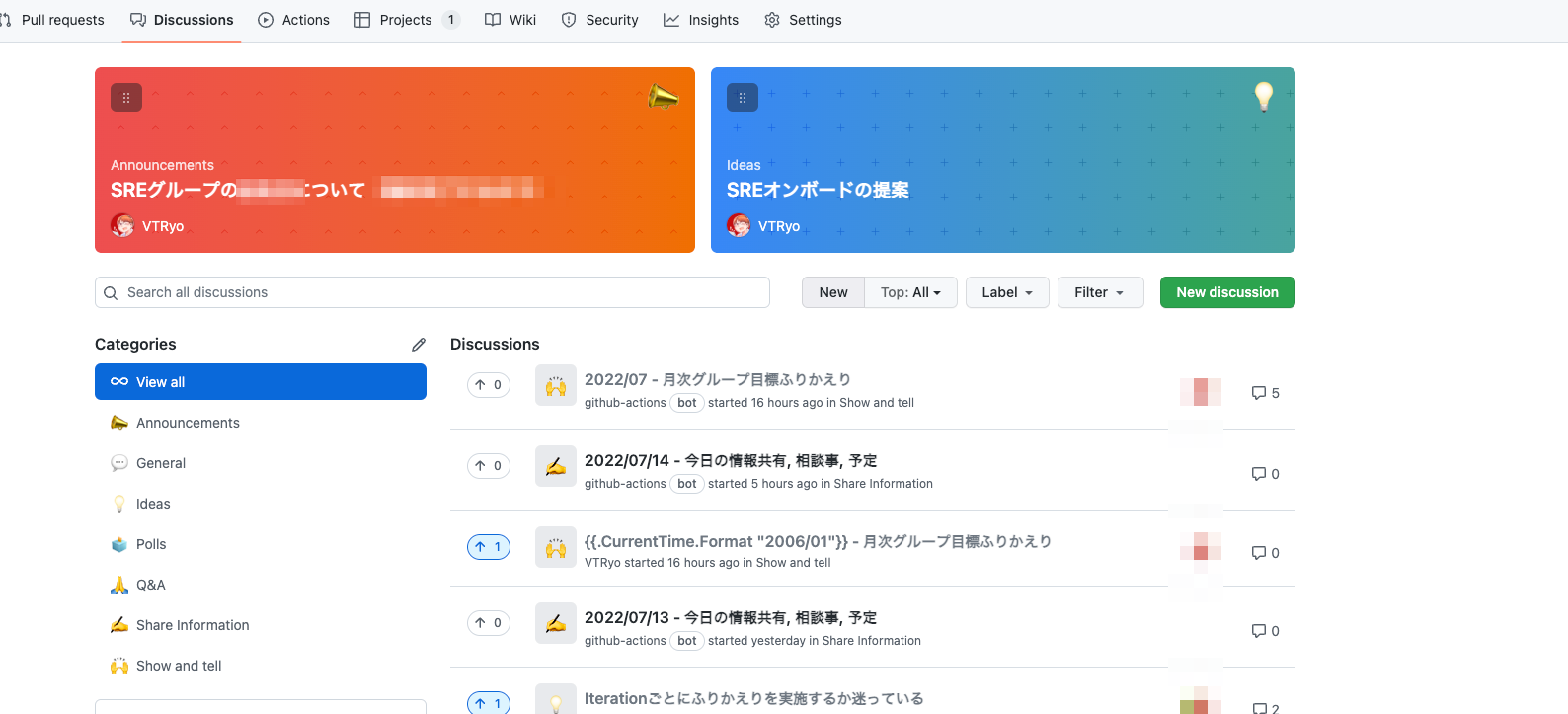The width and height of the screenshot is (1568, 714).
Task: Open comments count of {{.CurrentTime.Format discussion
Action: (x=1265, y=553)
